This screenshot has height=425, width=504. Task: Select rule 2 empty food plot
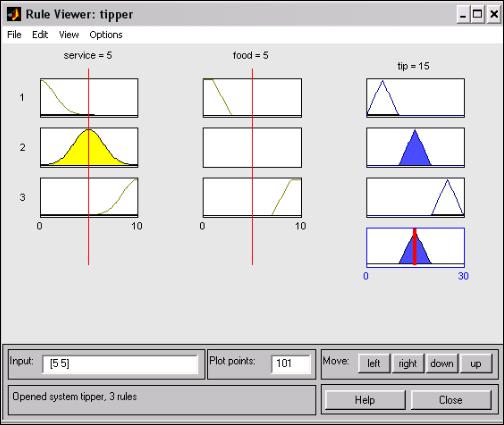[x=252, y=147]
